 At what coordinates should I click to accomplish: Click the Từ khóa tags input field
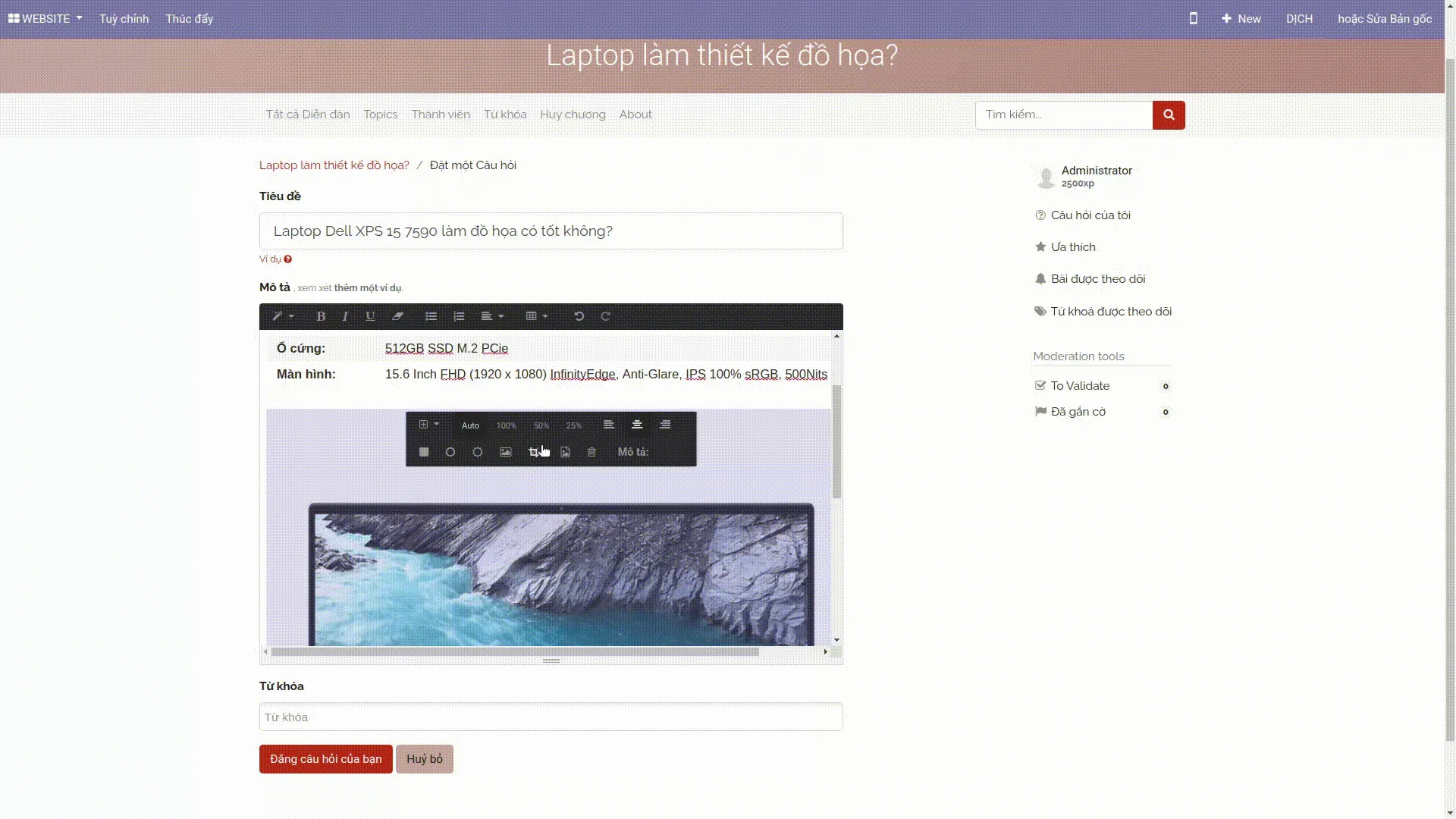[x=551, y=717]
